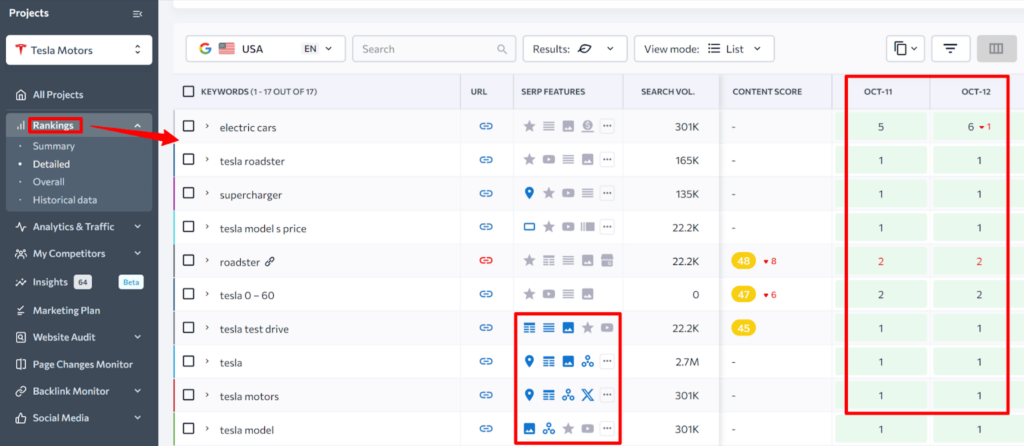The width and height of the screenshot is (1024, 446).
Task: Open the copy options button
Action: (x=905, y=49)
